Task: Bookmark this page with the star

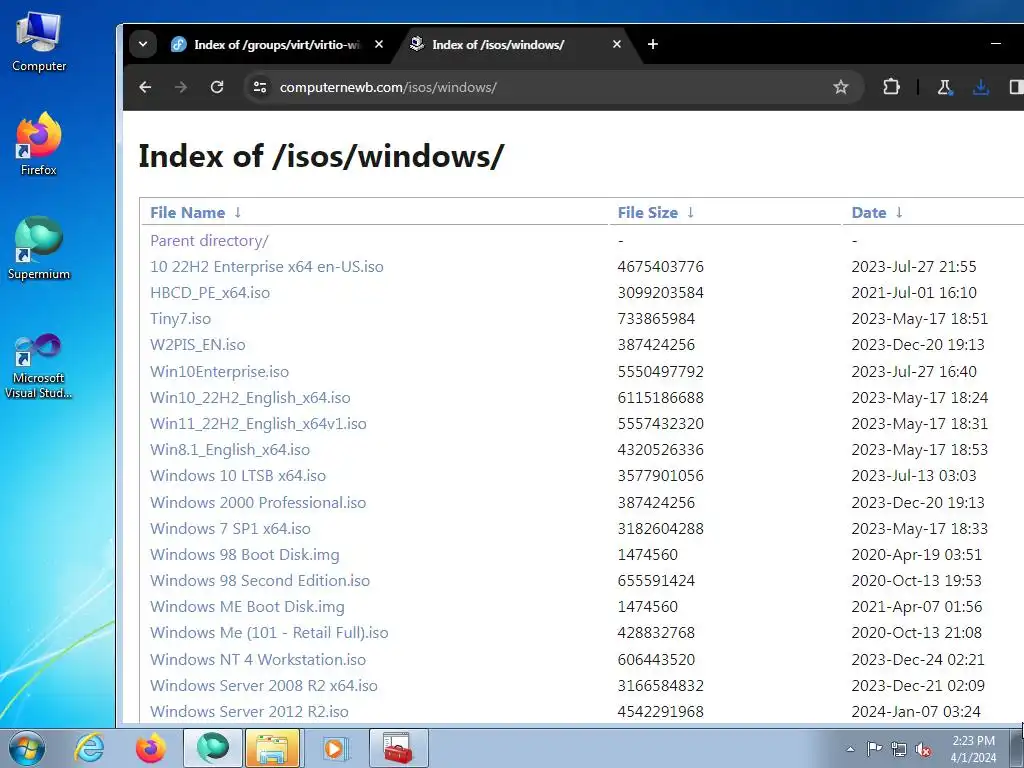Action: [840, 87]
